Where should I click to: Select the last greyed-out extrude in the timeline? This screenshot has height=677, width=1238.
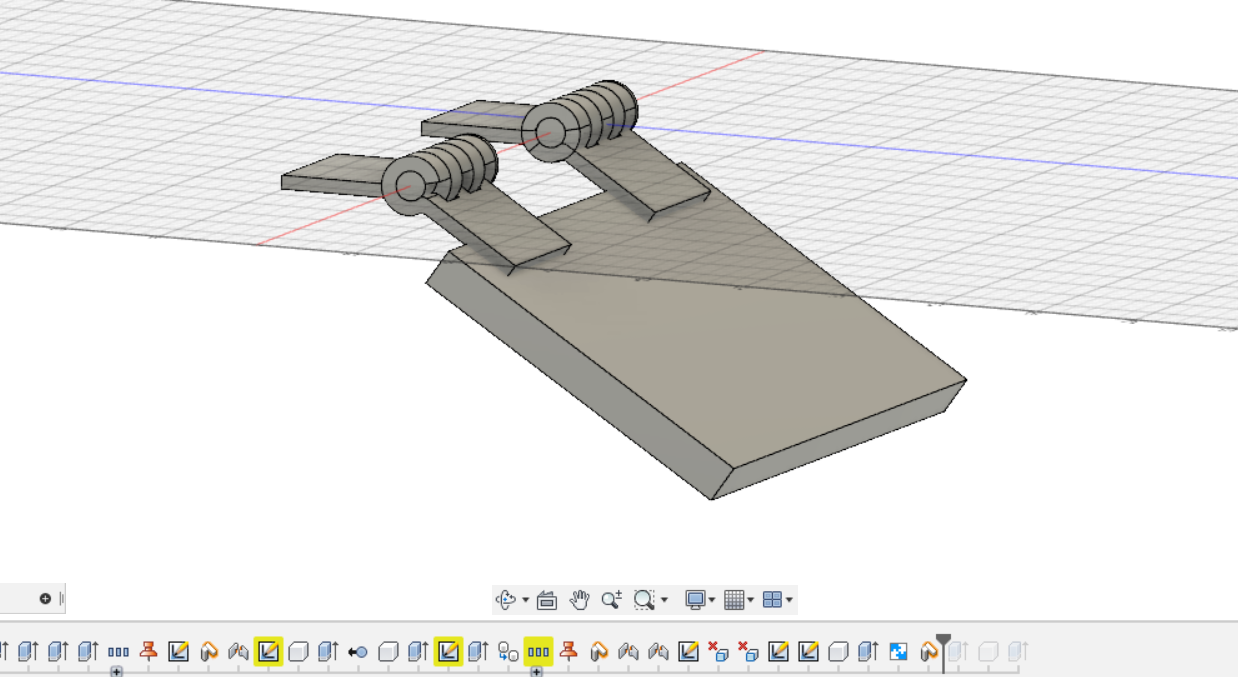click(x=1018, y=652)
